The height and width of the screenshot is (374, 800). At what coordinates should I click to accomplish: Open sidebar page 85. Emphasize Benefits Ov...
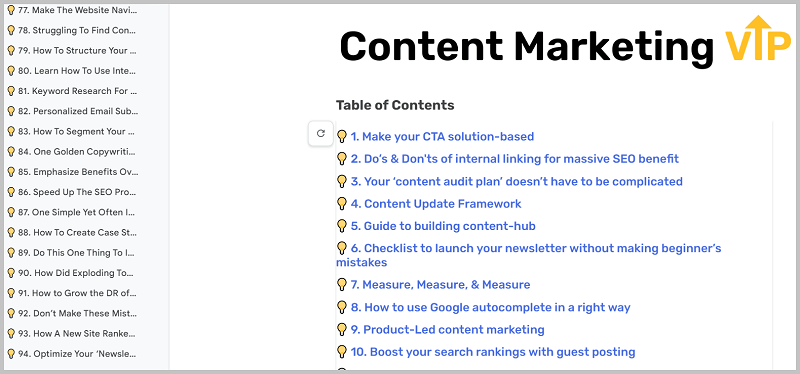[x=72, y=172]
